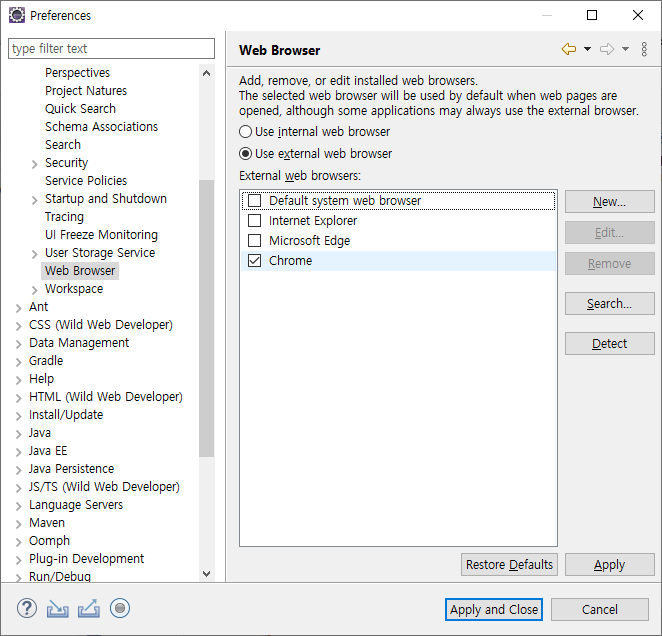662x636 pixels.
Task: Select Web Browser tree item
Action: (80, 271)
